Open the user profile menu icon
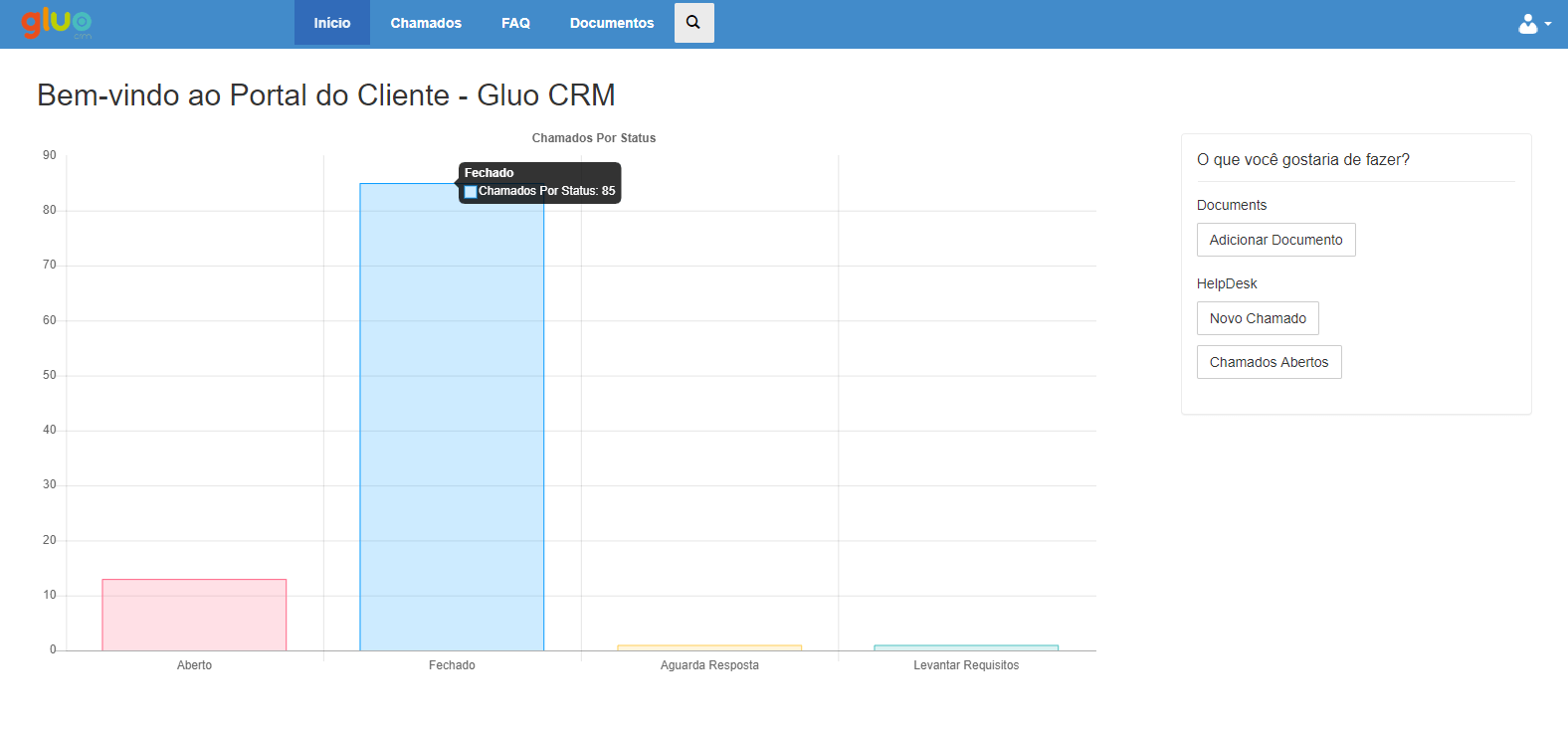 coord(1534,24)
